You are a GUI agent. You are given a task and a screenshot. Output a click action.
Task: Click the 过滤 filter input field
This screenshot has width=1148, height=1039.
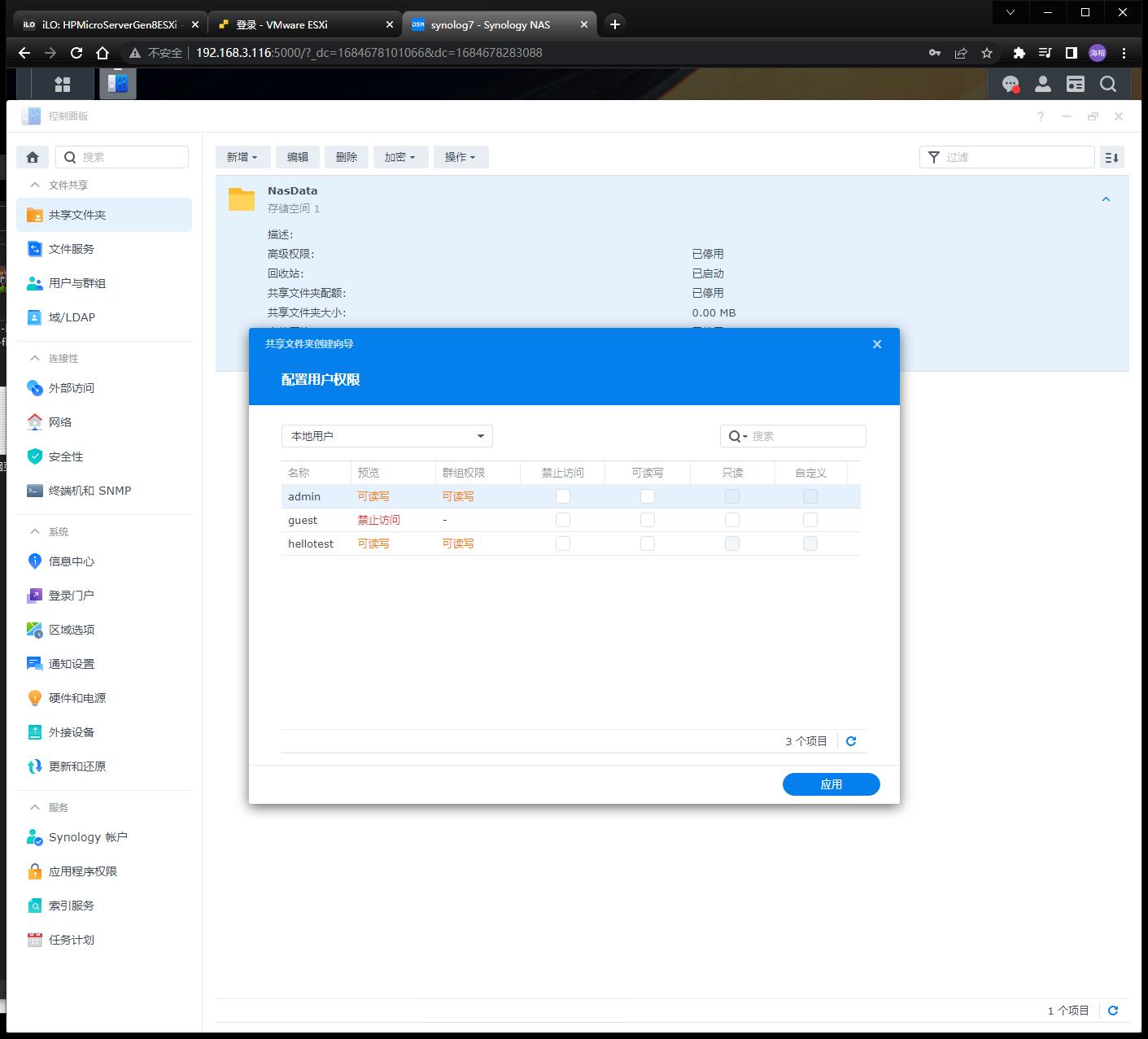1007,157
